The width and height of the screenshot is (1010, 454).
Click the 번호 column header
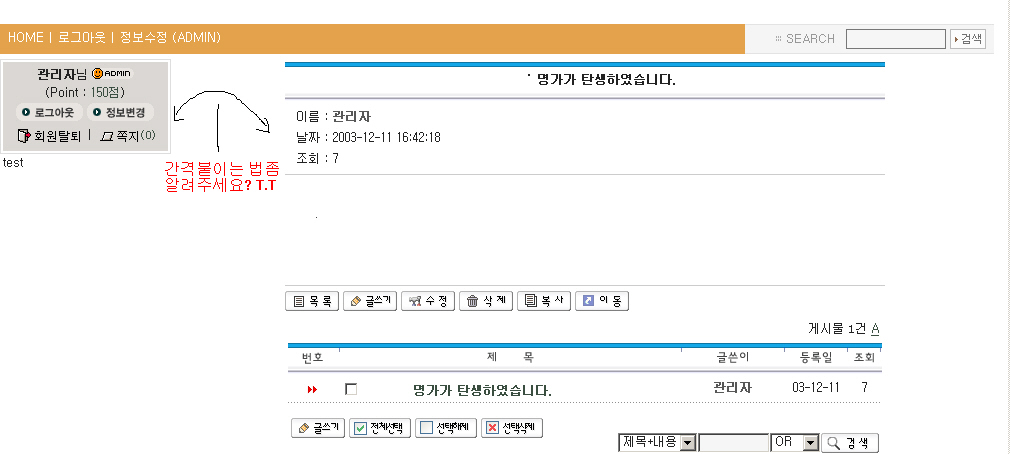tap(312, 357)
